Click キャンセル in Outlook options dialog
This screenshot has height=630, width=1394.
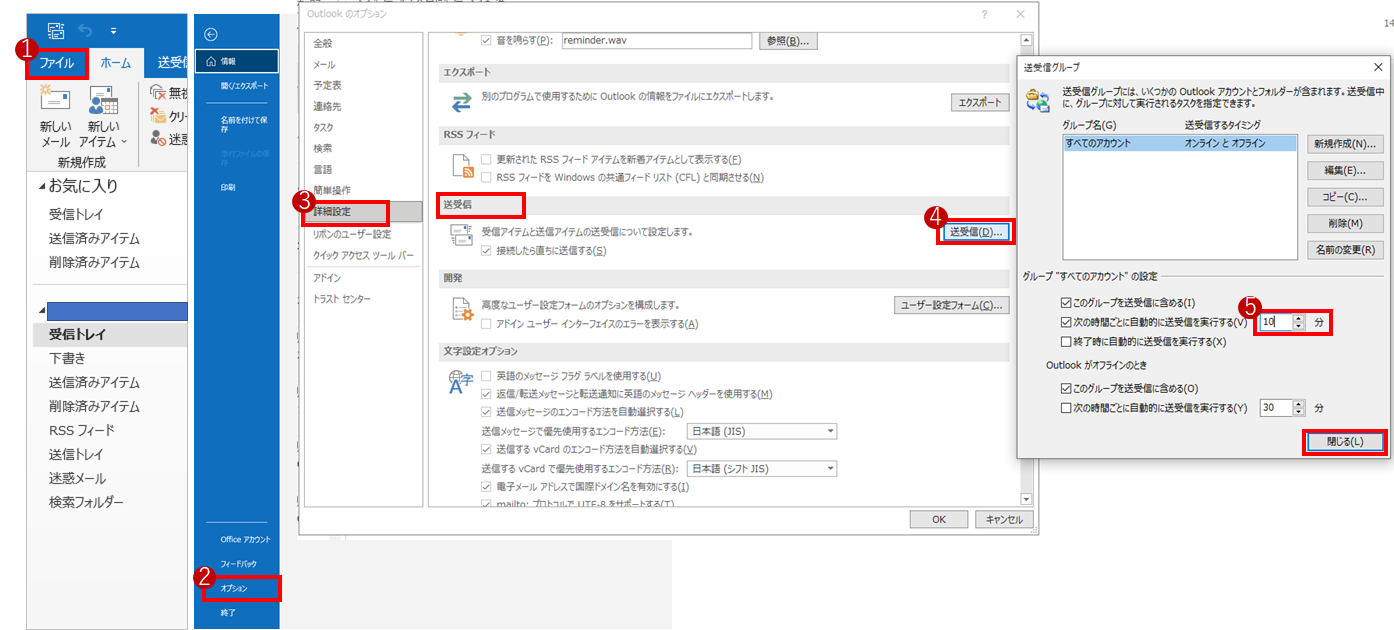coord(1003,519)
